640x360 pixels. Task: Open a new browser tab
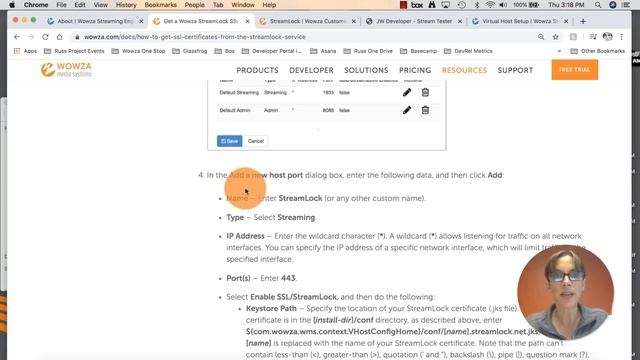coord(583,21)
